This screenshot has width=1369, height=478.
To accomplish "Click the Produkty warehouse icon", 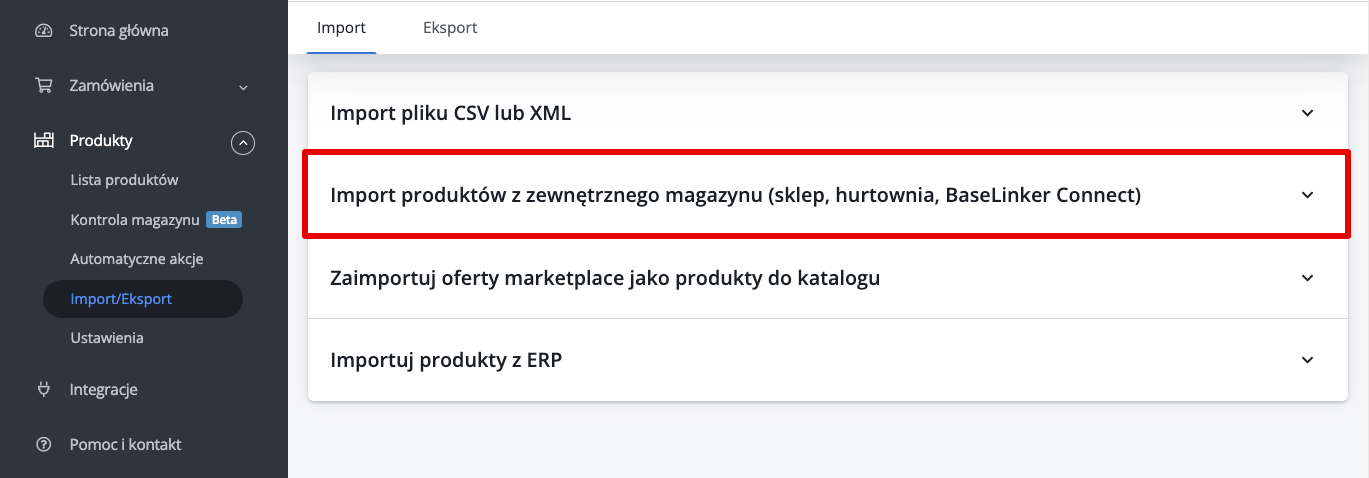I will point(43,141).
